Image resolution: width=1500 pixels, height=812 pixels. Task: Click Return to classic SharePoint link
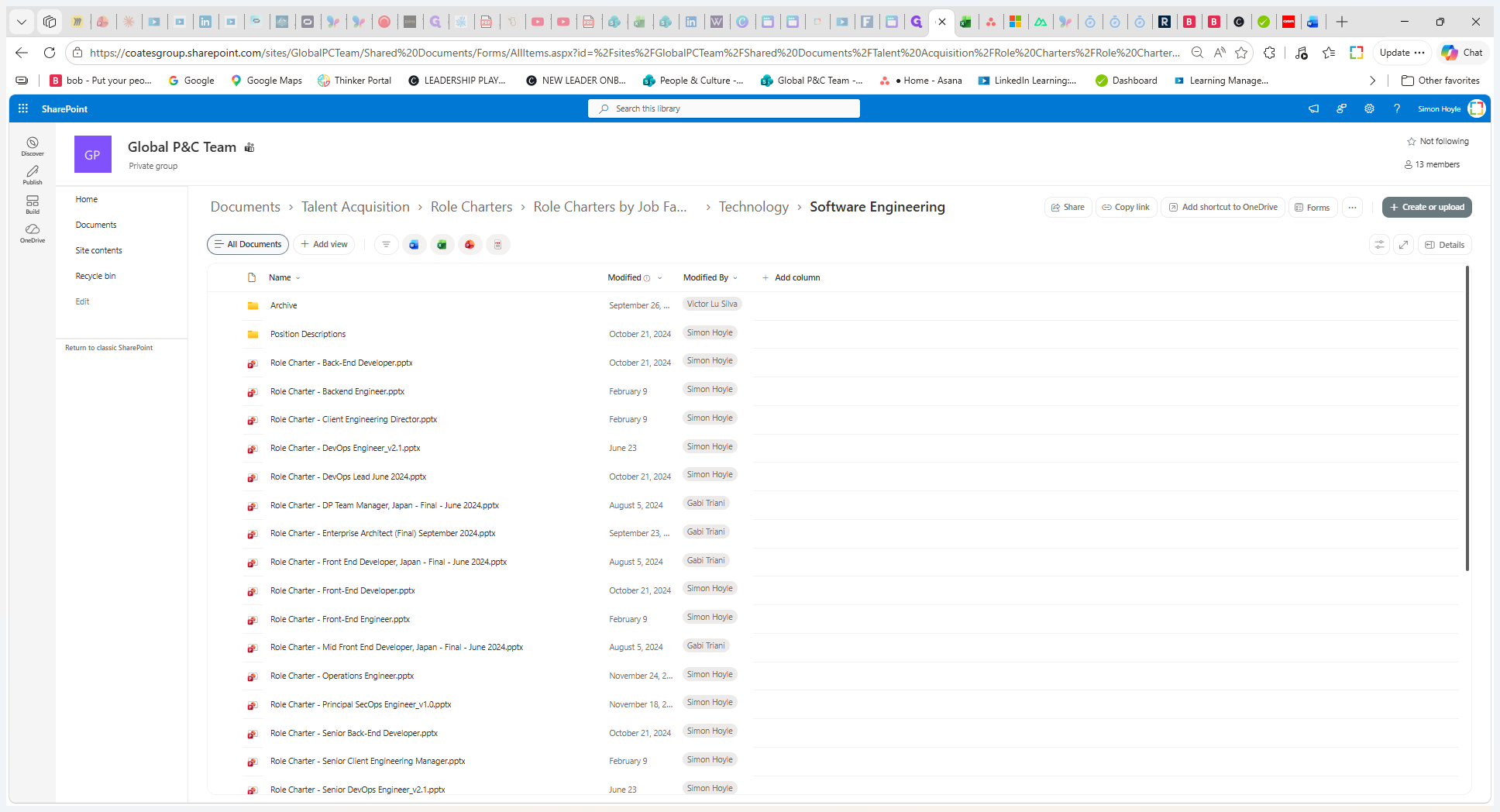tap(108, 348)
